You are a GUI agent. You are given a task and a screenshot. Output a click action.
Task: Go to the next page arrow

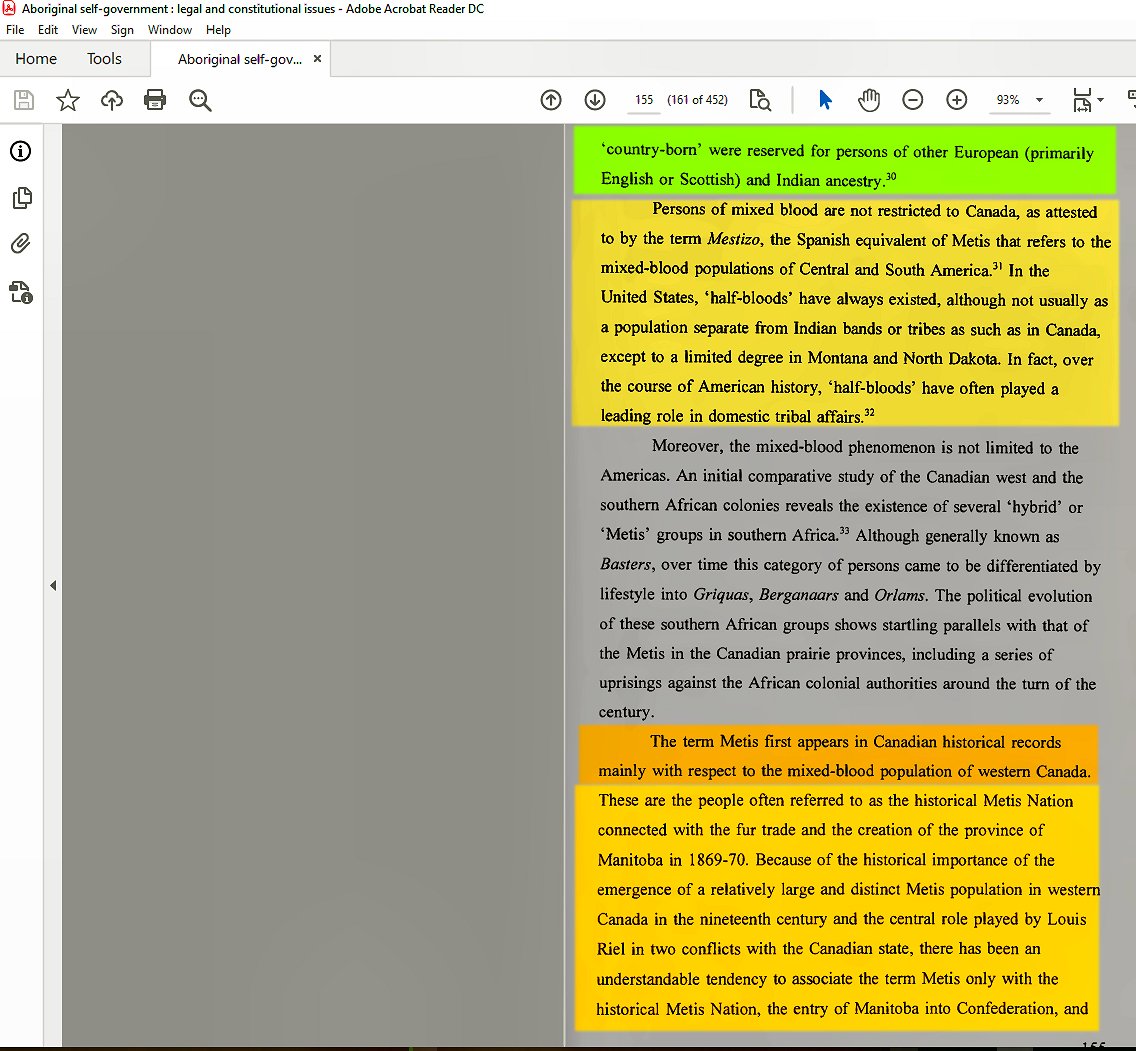click(595, 100)
